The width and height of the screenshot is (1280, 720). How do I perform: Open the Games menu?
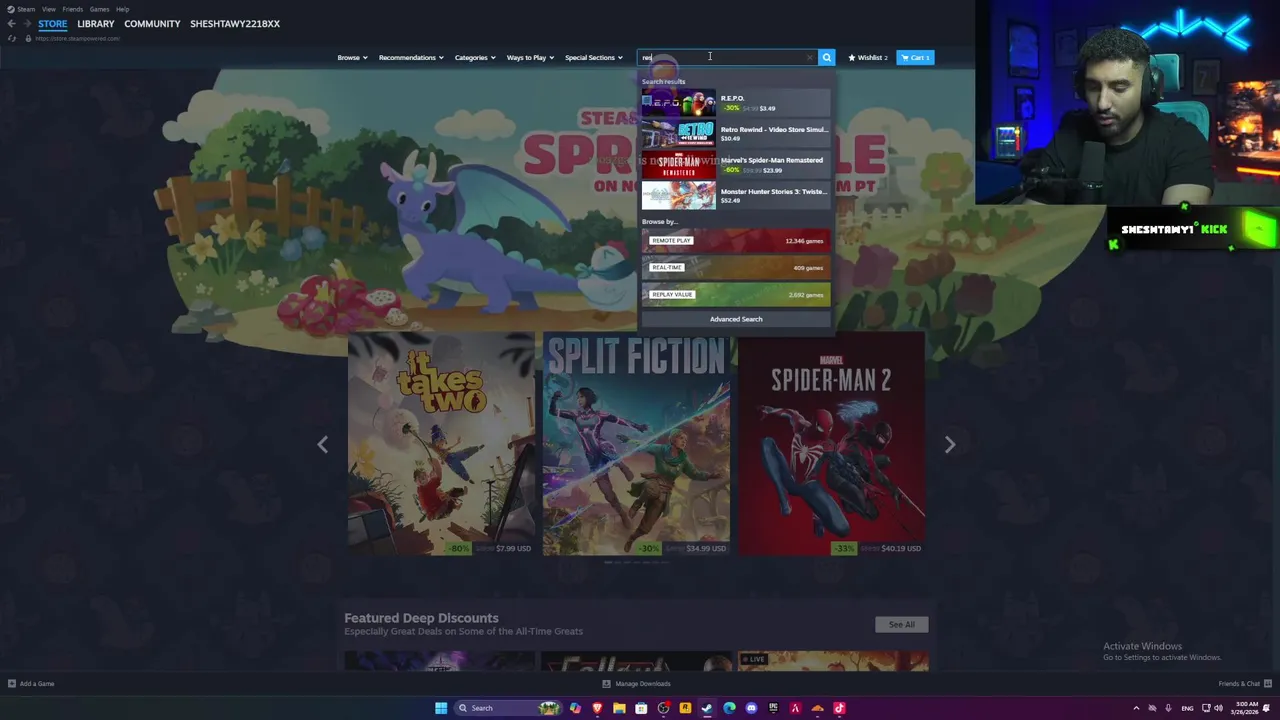tap(99, 9)
